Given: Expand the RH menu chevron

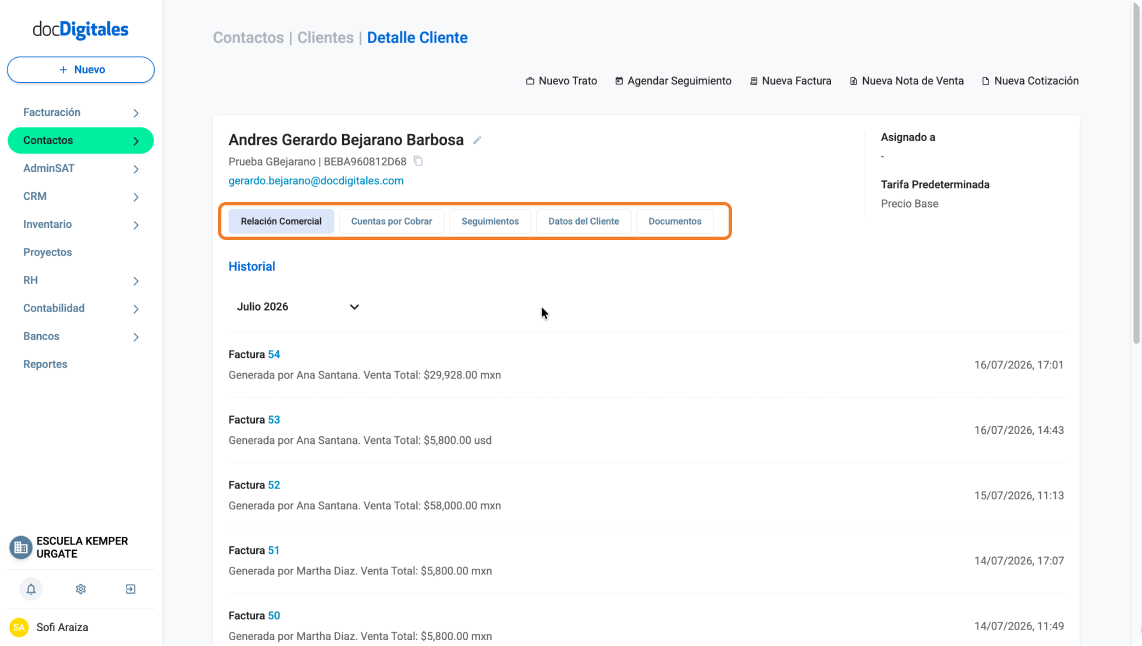Looking at the screenshot, I should 136,281.
